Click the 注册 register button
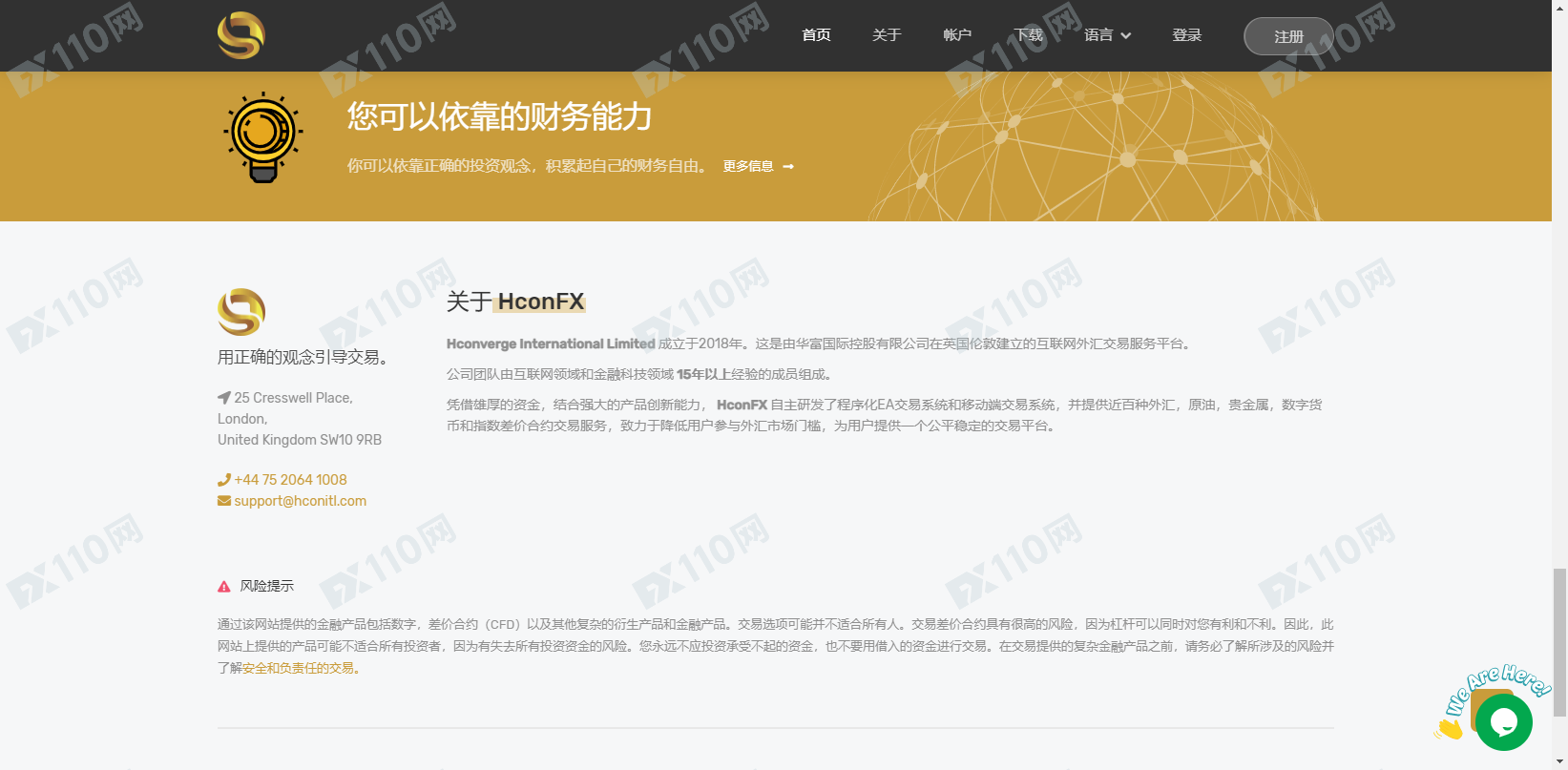Viewport: 1568px width, 770px height. 1288,36
